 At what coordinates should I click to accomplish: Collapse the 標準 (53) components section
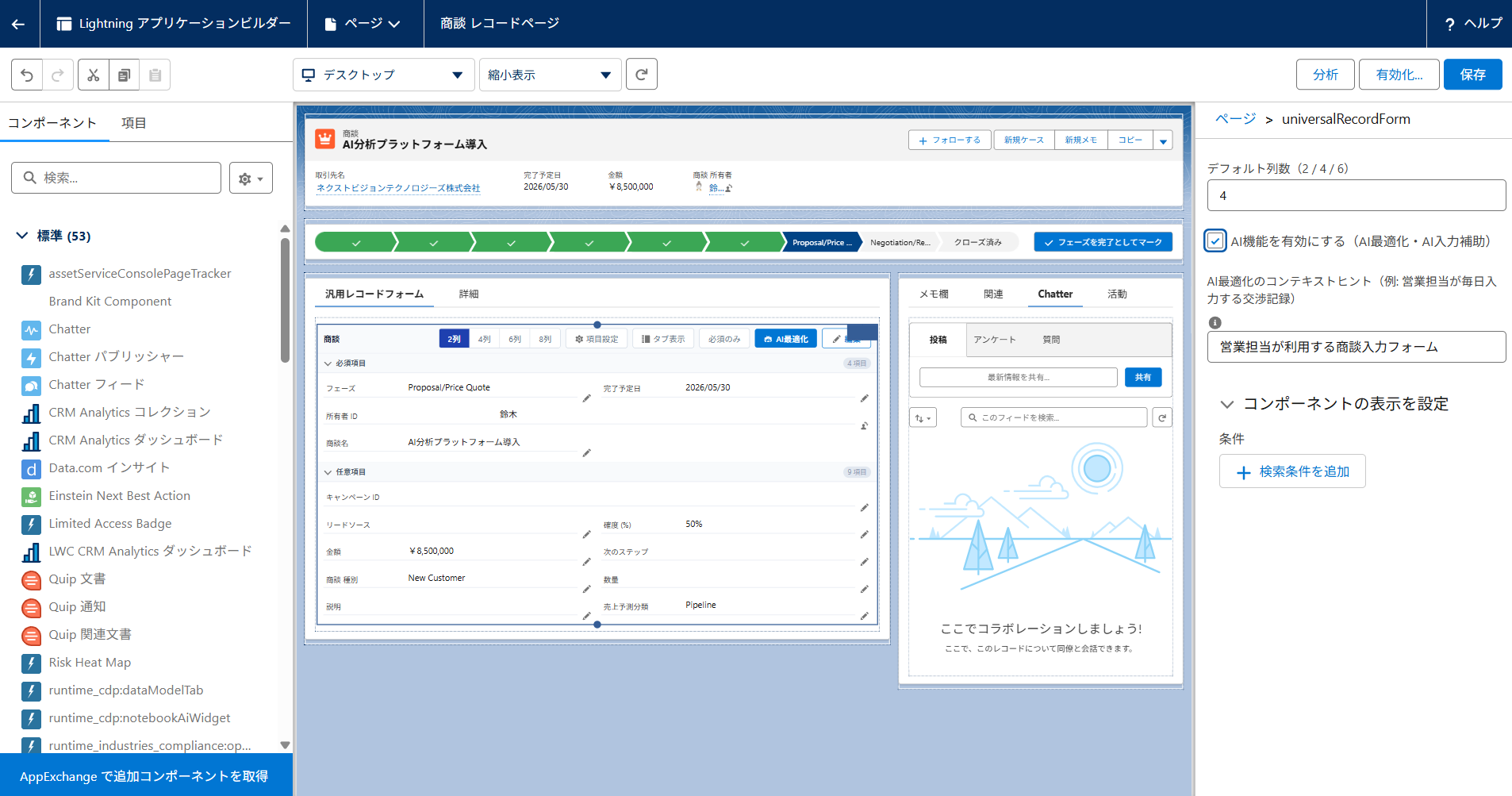pyautogui.click(x=22, y=236)
